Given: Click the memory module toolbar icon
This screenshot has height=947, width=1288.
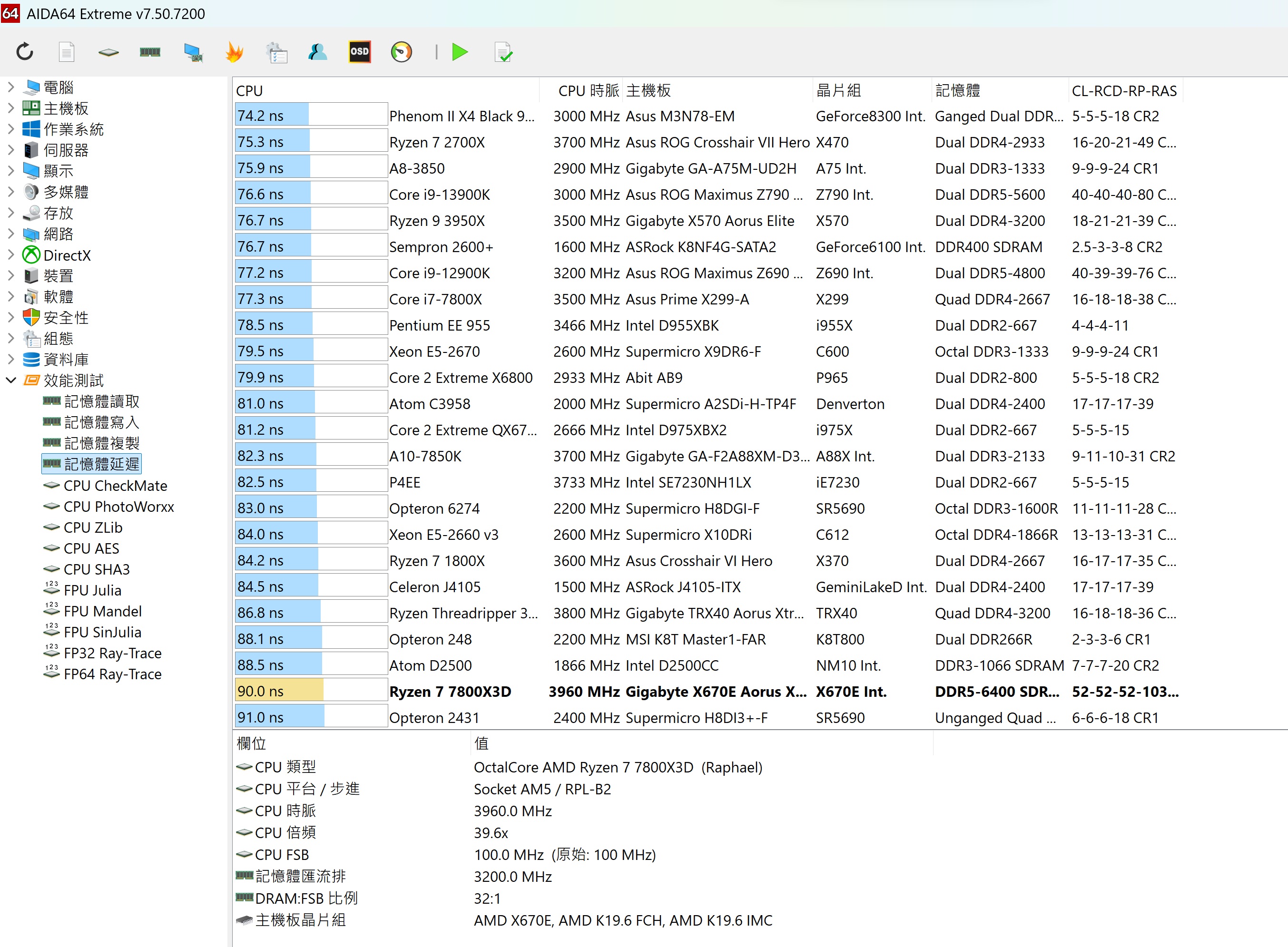Looking at the screenshot, I should pos(150,52).
